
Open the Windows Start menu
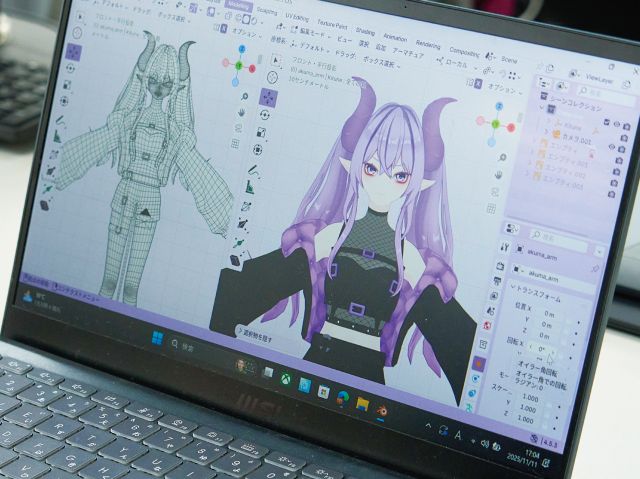(x=158, y=338)
